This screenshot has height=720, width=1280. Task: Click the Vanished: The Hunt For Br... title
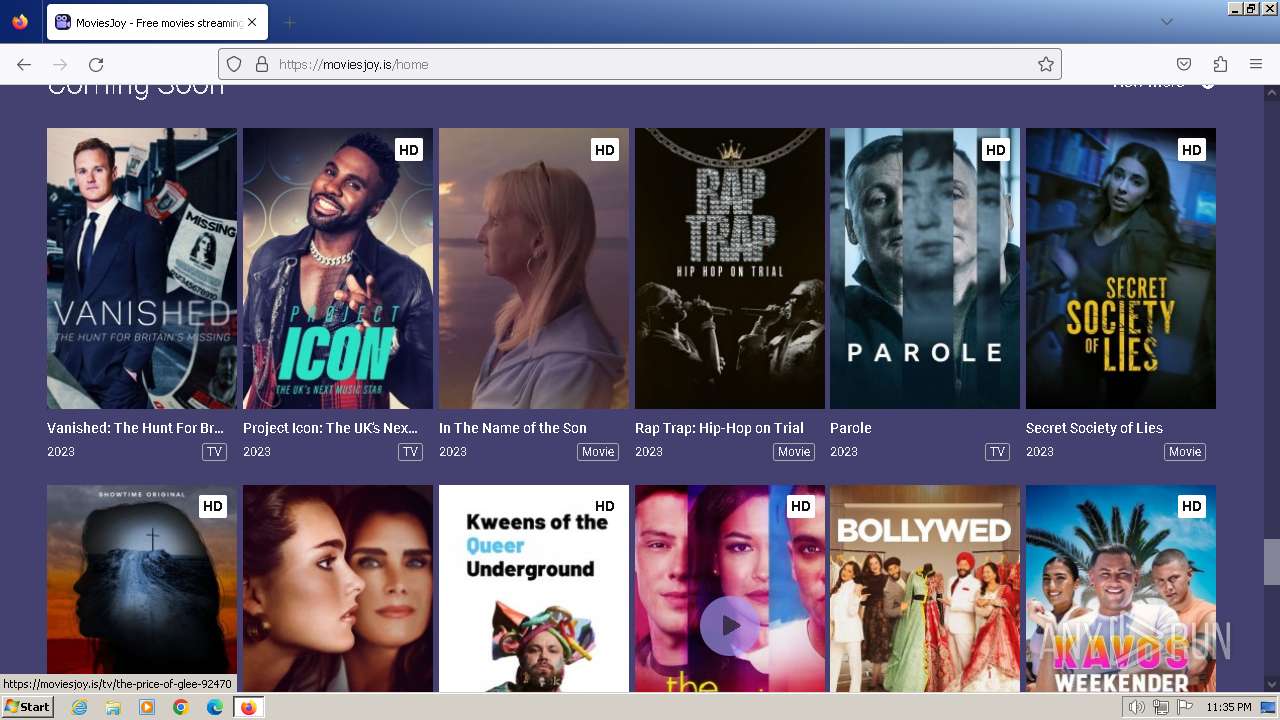[135, 428]
